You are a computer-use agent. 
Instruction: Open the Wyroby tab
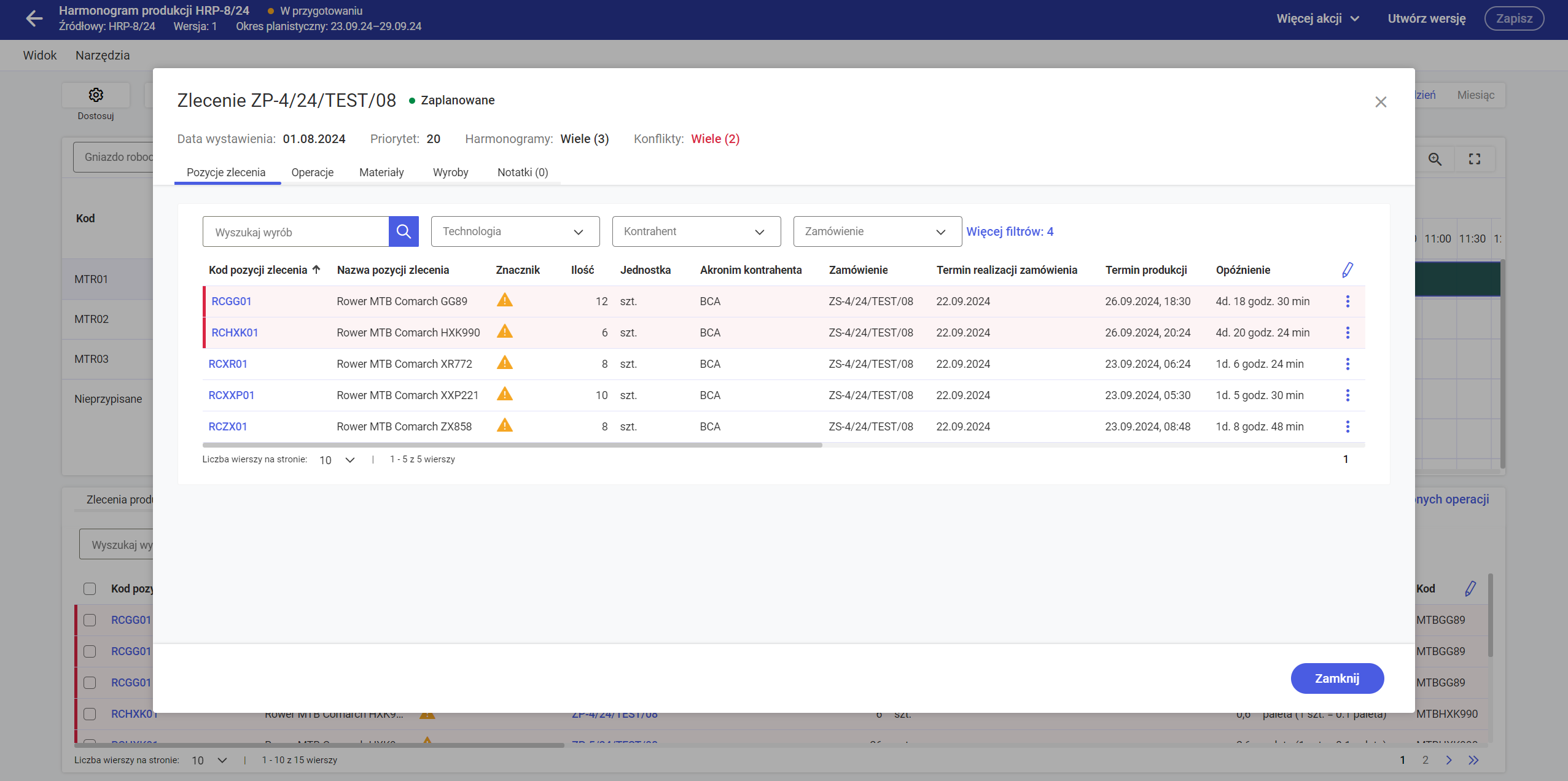(x=451, y=173)
